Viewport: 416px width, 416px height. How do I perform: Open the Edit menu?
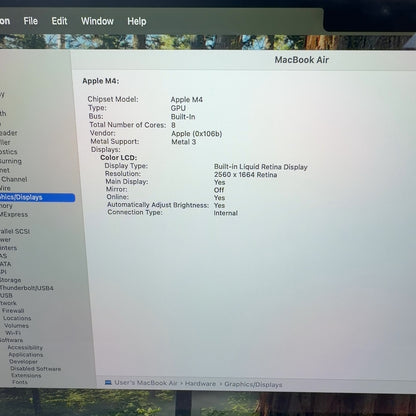click(59, 21)
